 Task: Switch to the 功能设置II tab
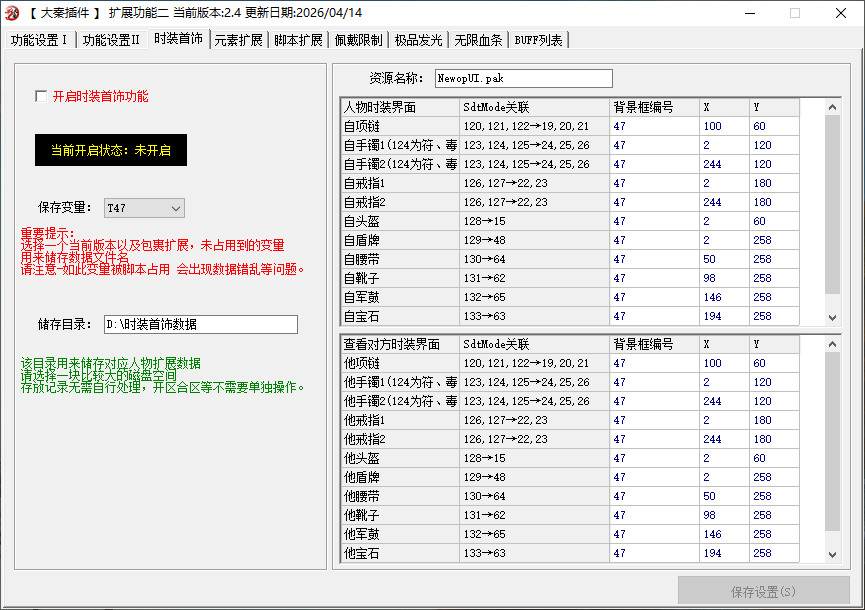coord(111,40)
